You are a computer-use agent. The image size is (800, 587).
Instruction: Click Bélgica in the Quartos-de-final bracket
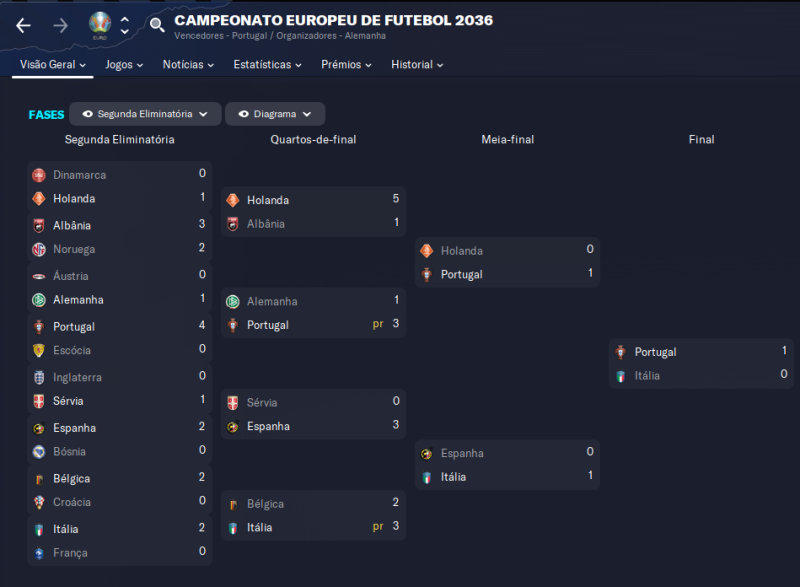pos(265,504)
